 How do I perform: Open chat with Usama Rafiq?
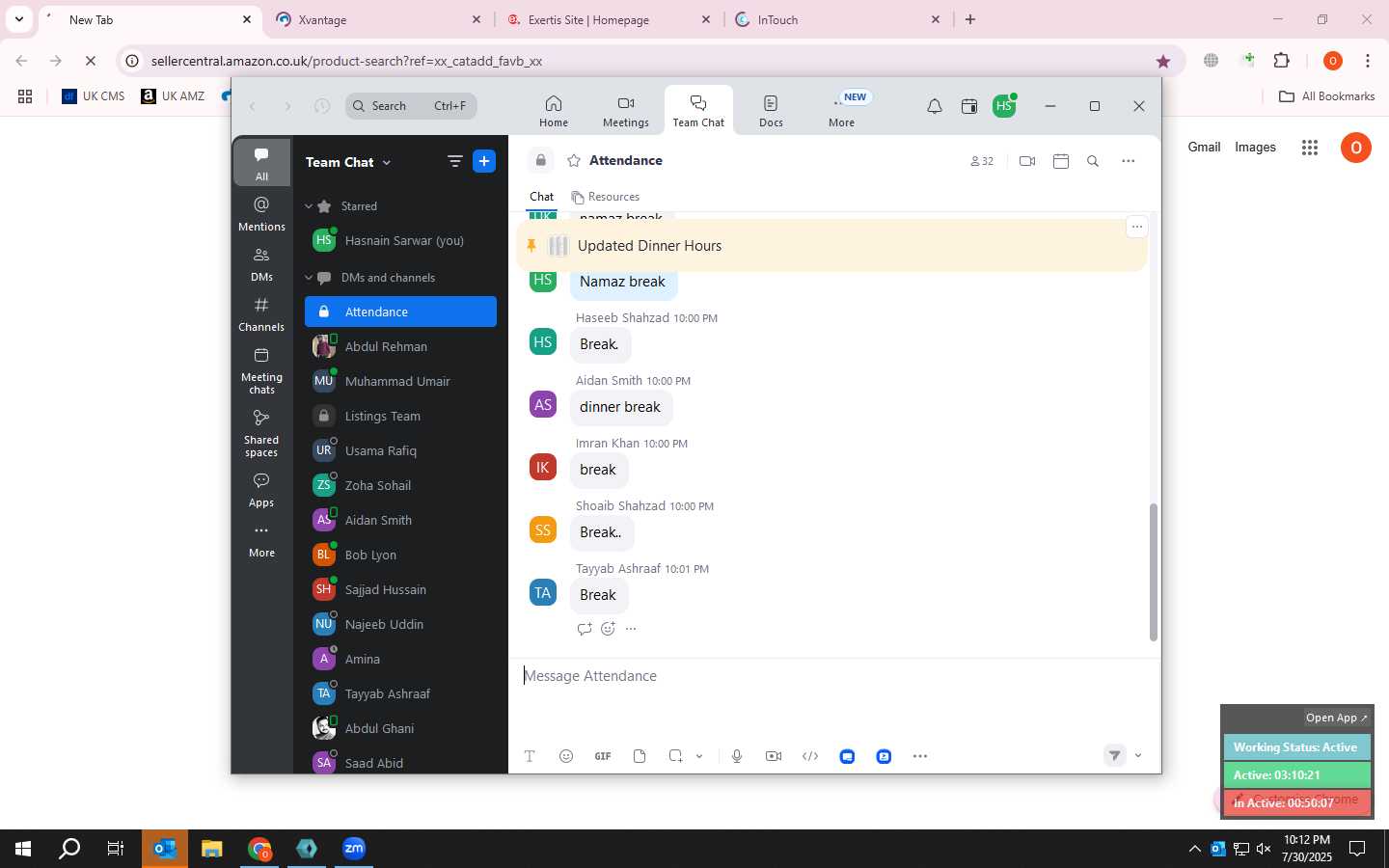(x=400, y=451)
